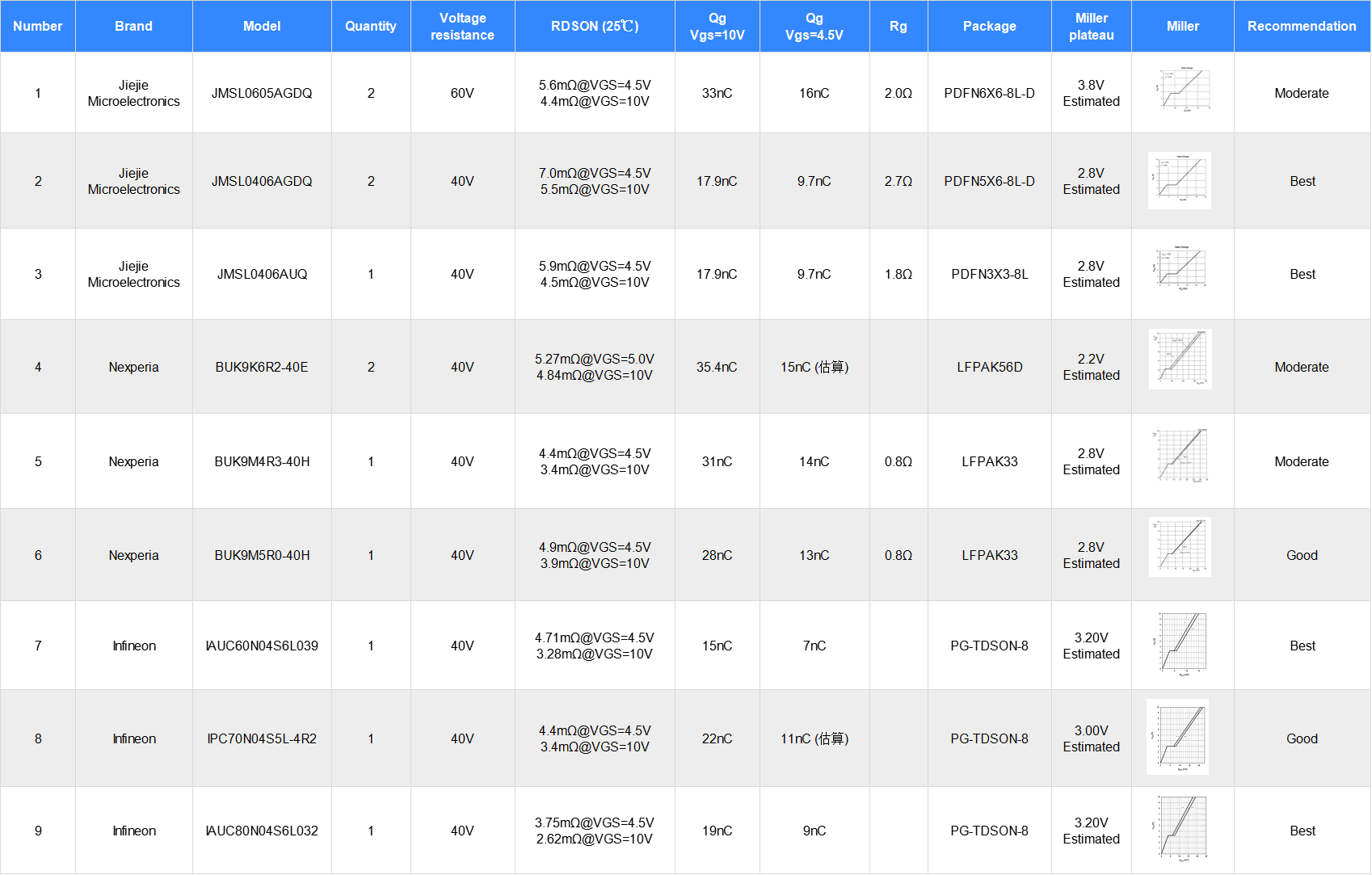
Task: Select Miller curve image for BUK9K6R2-40E
Action: [1181, 359]
